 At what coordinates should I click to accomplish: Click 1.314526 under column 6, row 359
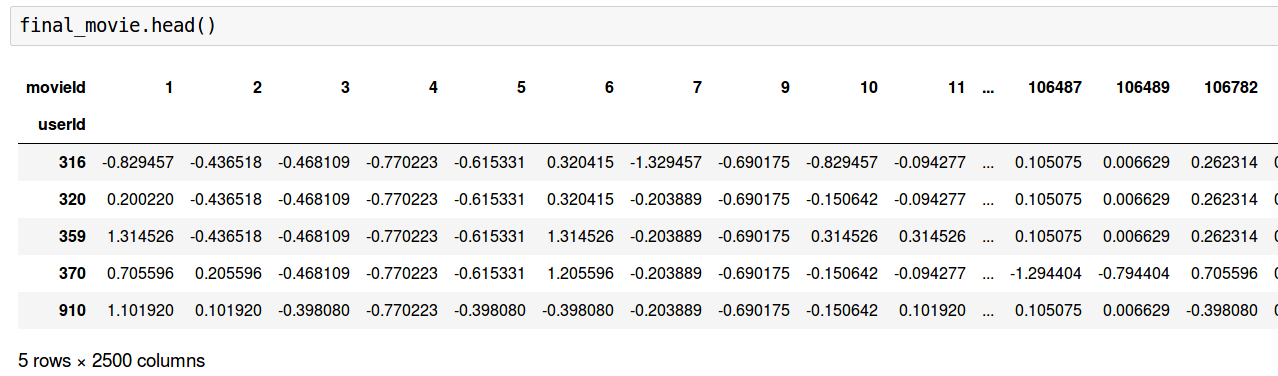pos(580,236)
